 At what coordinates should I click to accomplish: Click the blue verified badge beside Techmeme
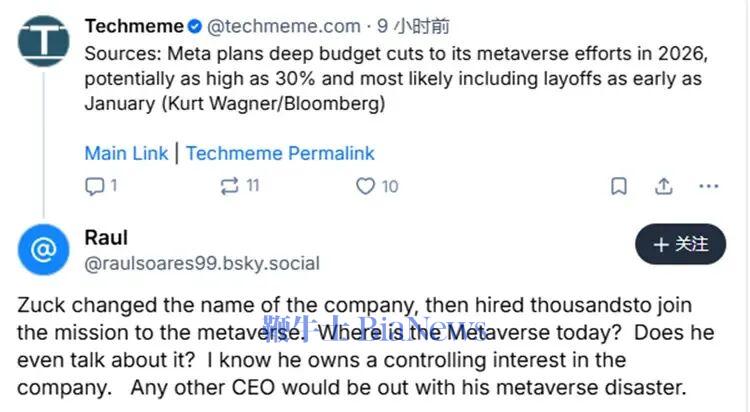pos(195,27)
